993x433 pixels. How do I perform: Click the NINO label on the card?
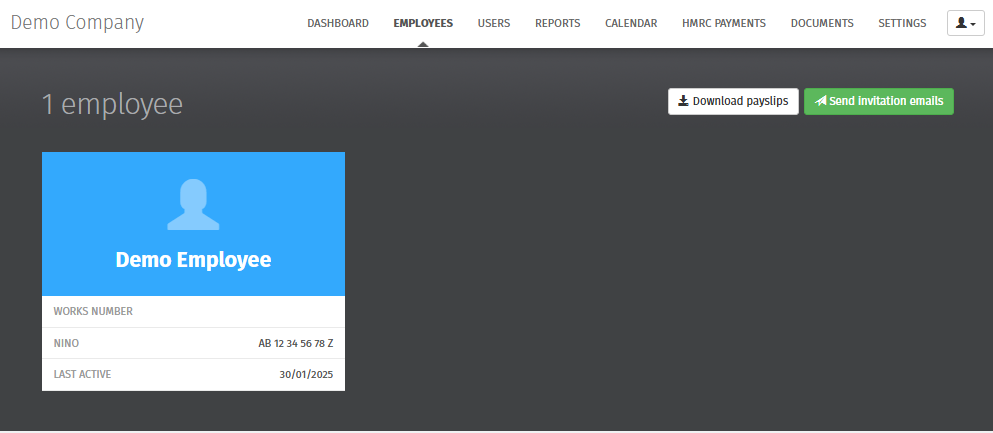(66, 343)
